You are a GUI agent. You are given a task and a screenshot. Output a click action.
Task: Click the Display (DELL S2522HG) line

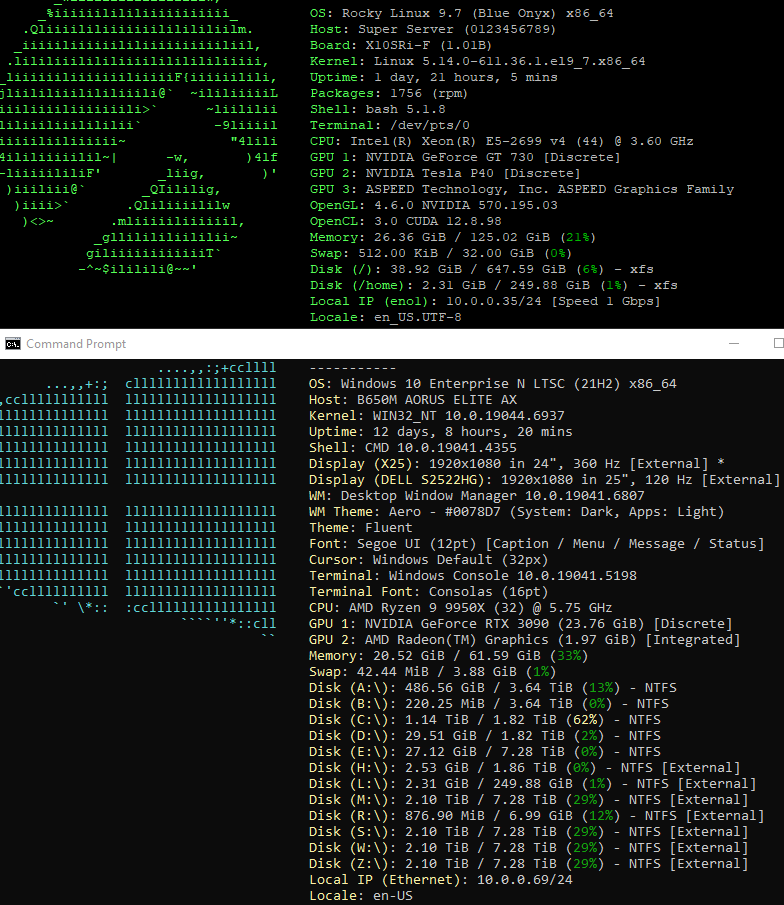544,480
